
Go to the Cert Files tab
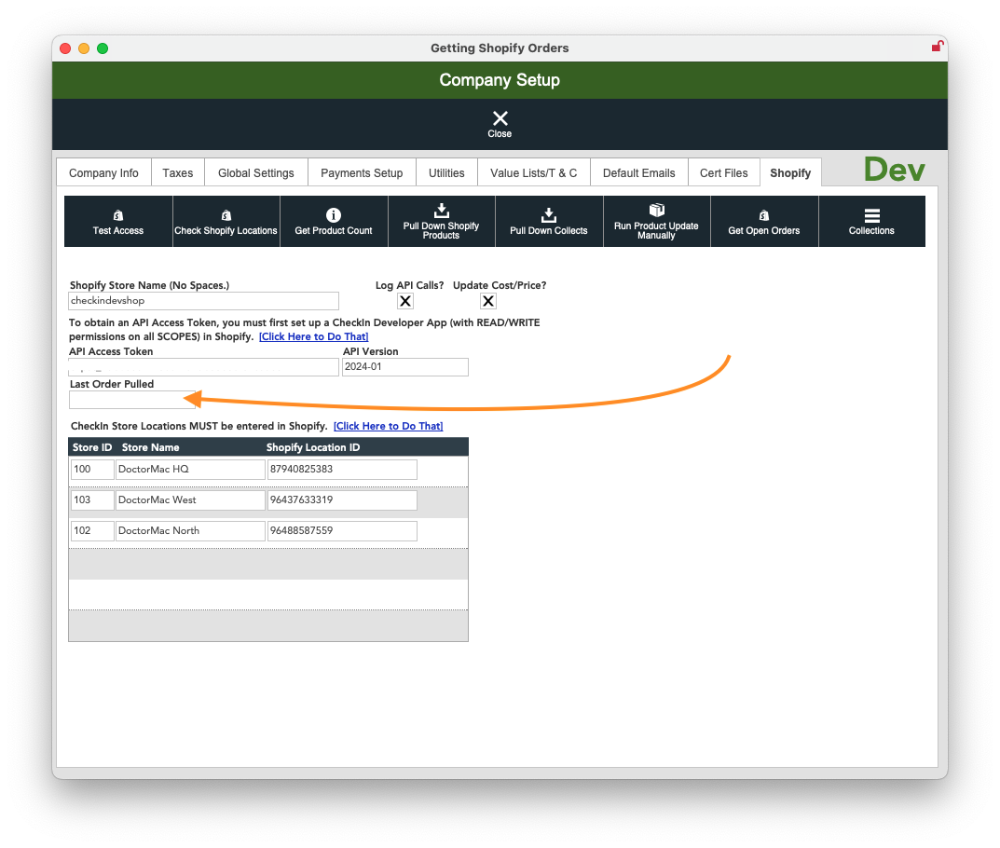tap(723, 172)
